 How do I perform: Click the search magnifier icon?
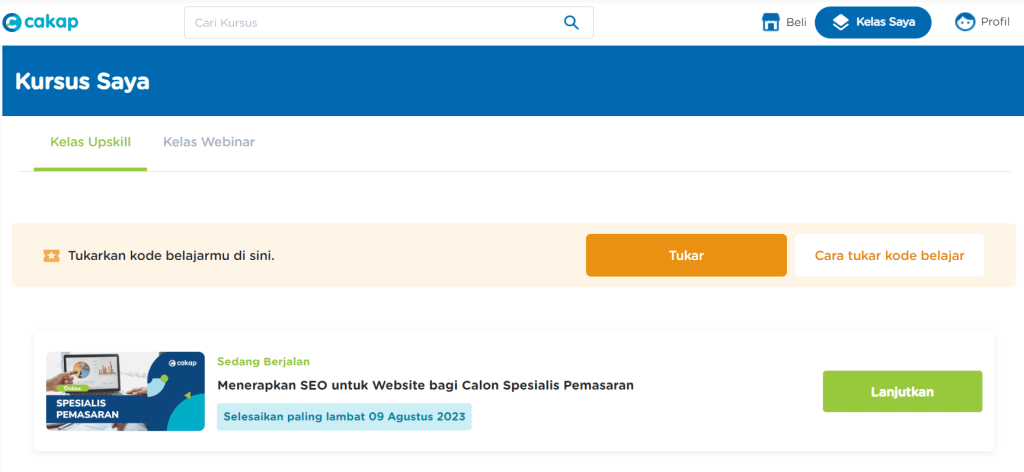point(571,22)
